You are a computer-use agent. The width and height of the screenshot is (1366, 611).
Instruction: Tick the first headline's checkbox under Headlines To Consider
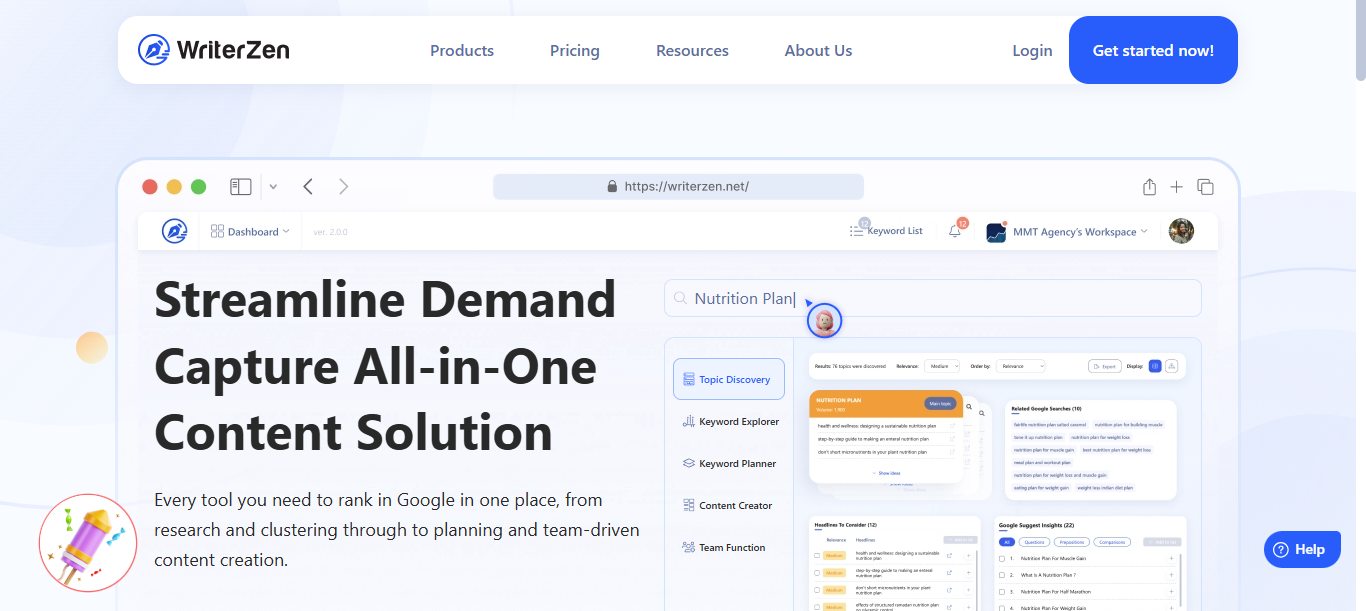tap(817, 555)
